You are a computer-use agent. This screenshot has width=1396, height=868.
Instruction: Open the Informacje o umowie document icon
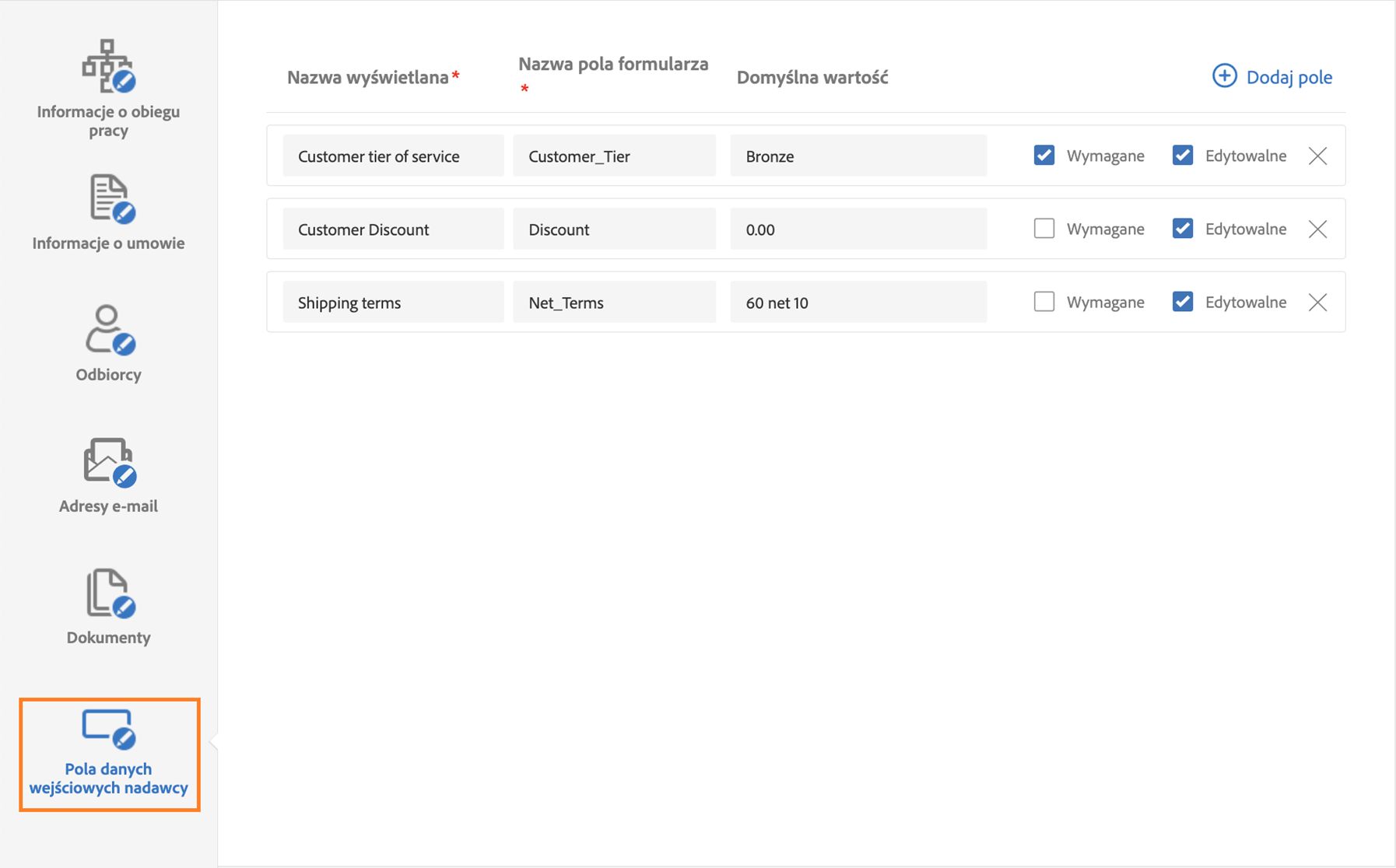point(112,198)
